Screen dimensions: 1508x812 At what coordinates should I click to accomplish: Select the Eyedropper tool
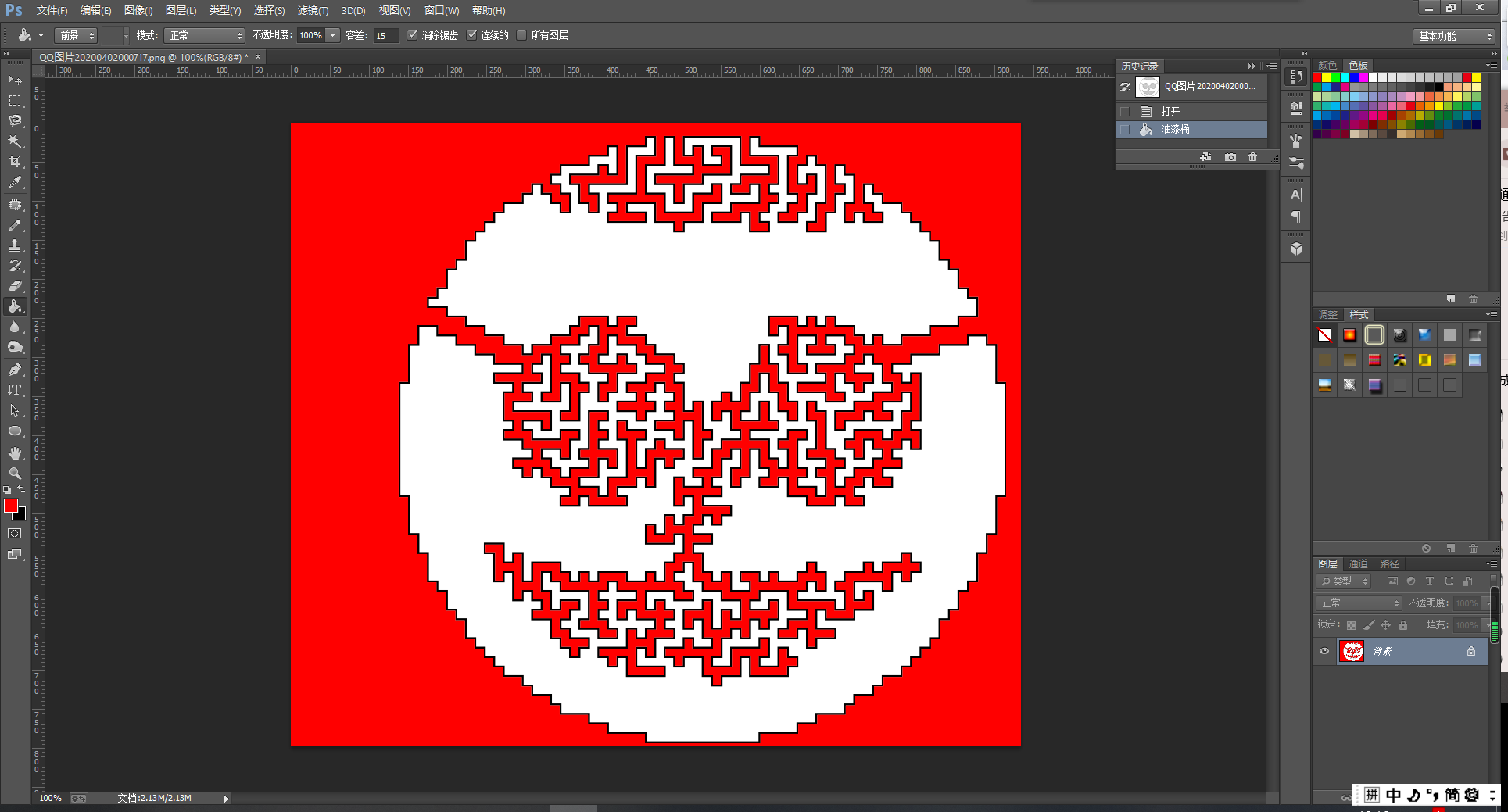(15, 182)
